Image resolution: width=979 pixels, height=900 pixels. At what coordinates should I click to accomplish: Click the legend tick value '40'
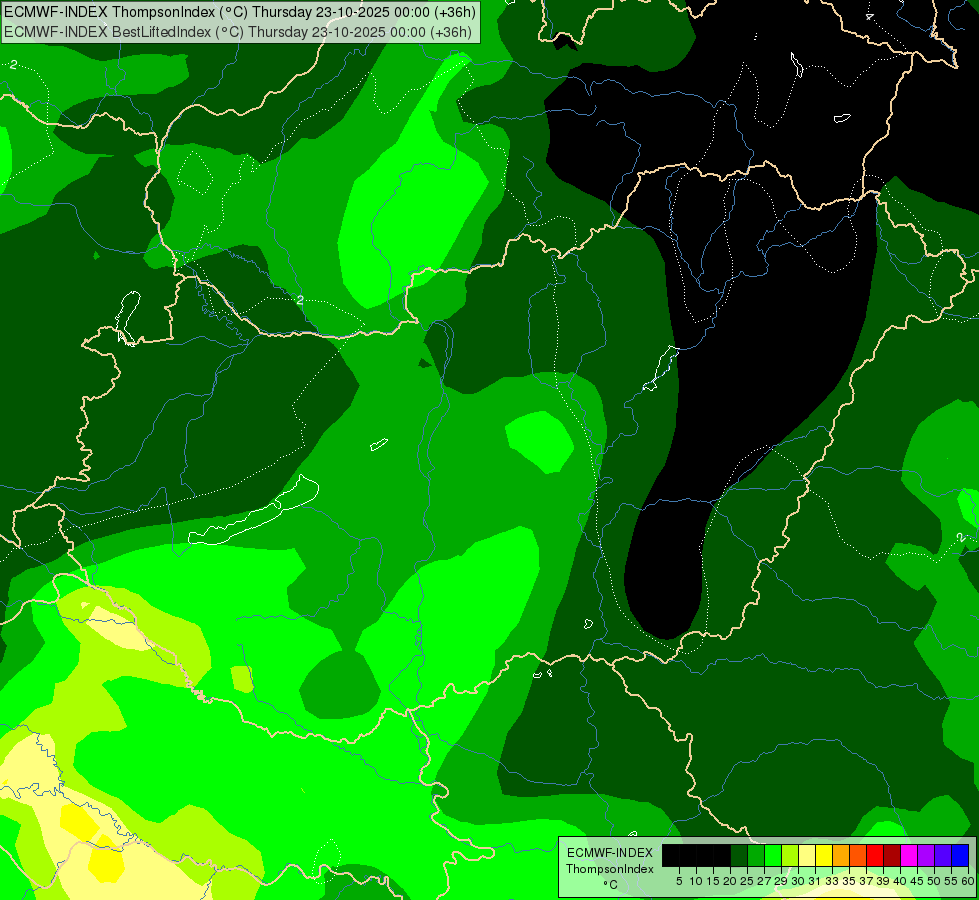click(900, 881)
